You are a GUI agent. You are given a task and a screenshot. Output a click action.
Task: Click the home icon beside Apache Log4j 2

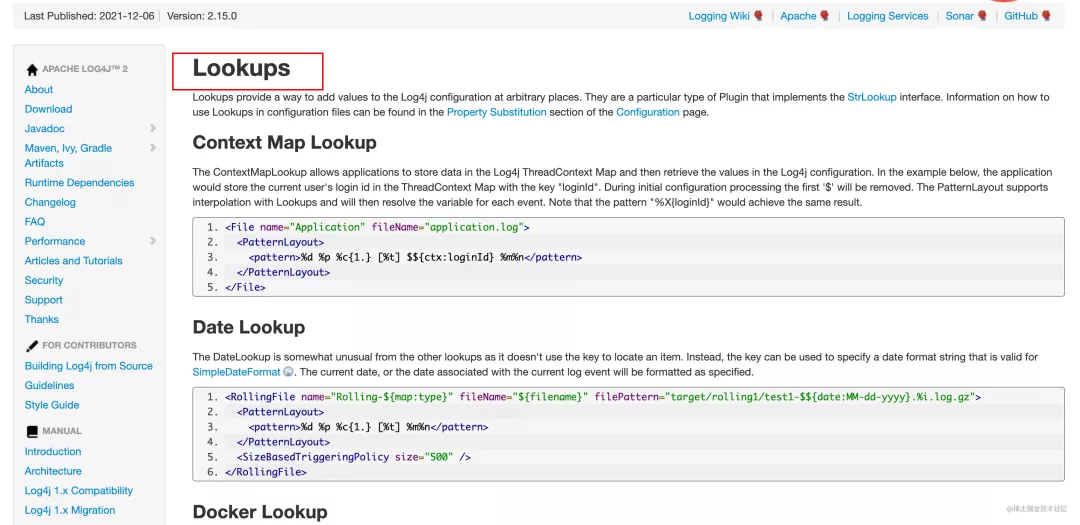click(x=32, y=70)
